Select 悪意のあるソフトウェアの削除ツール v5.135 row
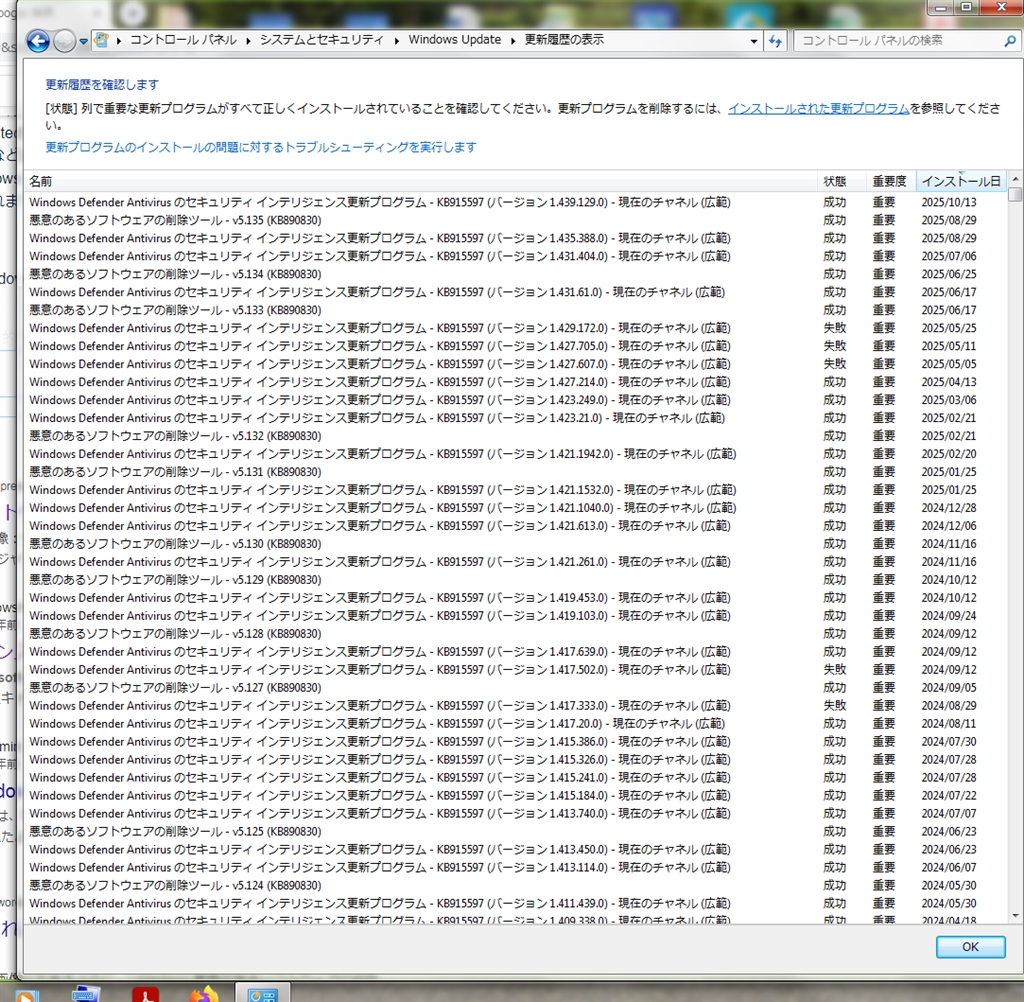Screen dimensions: 1024x1002 pyautogui.click(x=516, y=220)
